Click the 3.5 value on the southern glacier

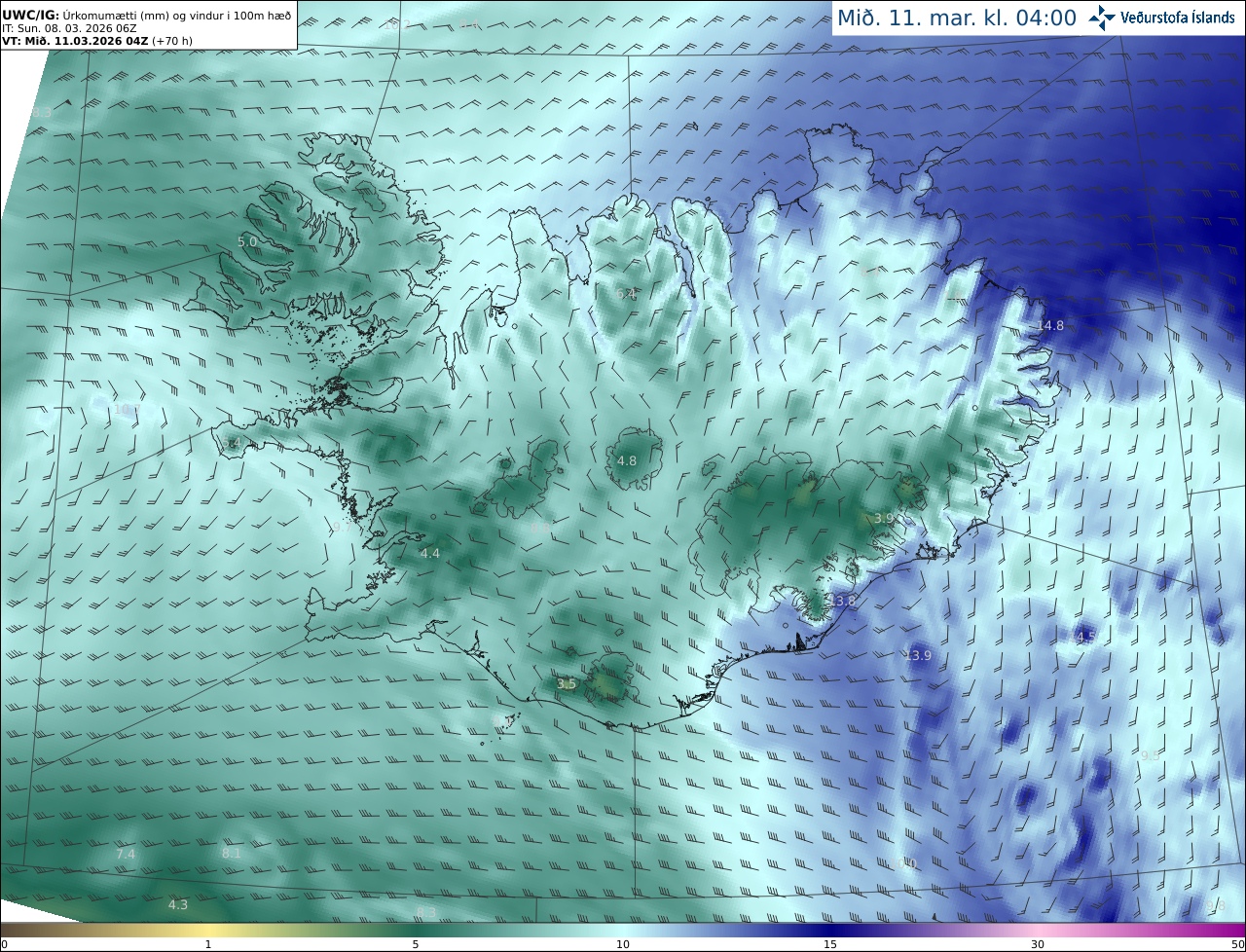(567, 684)
